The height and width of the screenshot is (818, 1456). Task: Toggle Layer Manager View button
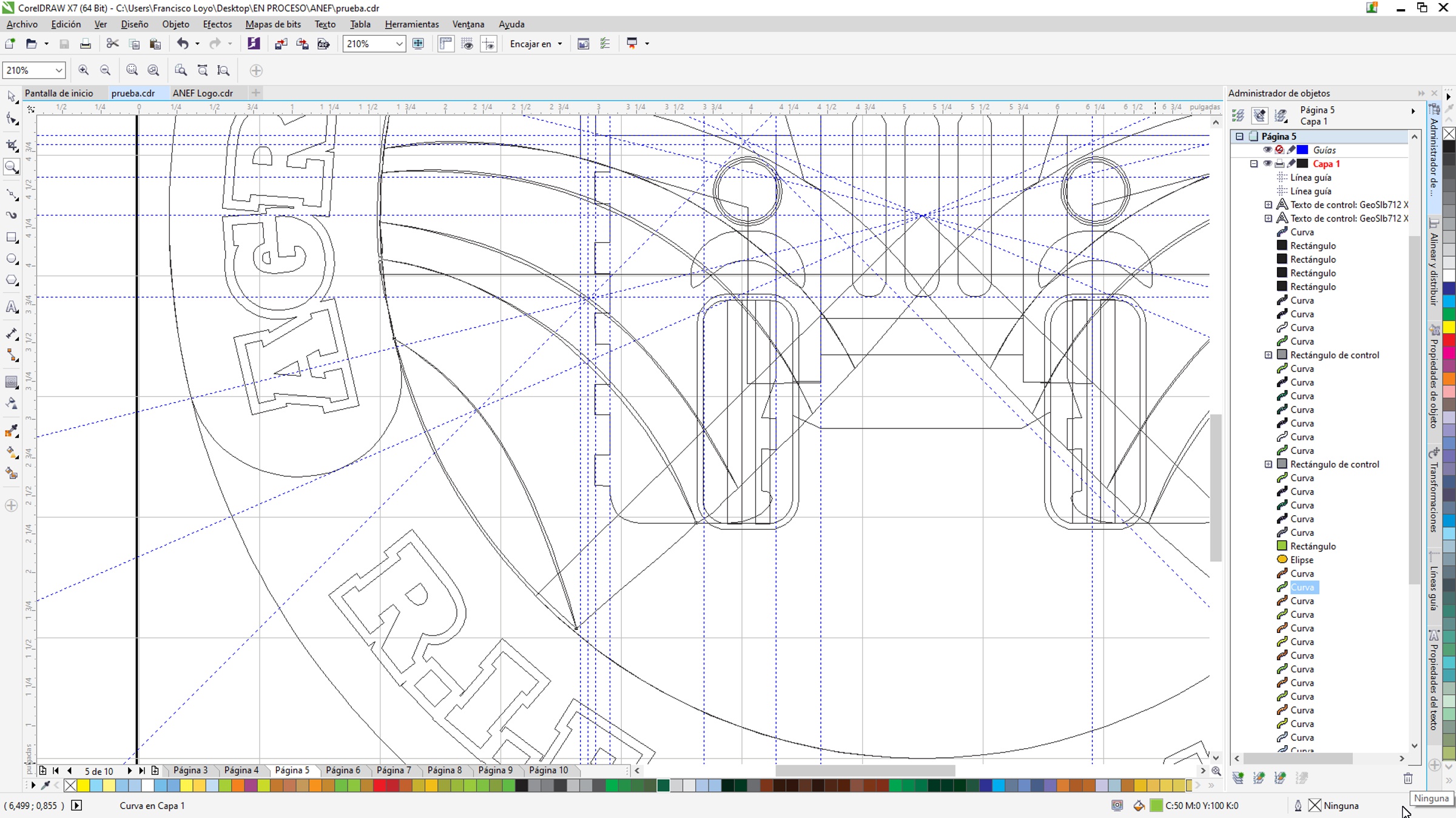coord(1281,115)
